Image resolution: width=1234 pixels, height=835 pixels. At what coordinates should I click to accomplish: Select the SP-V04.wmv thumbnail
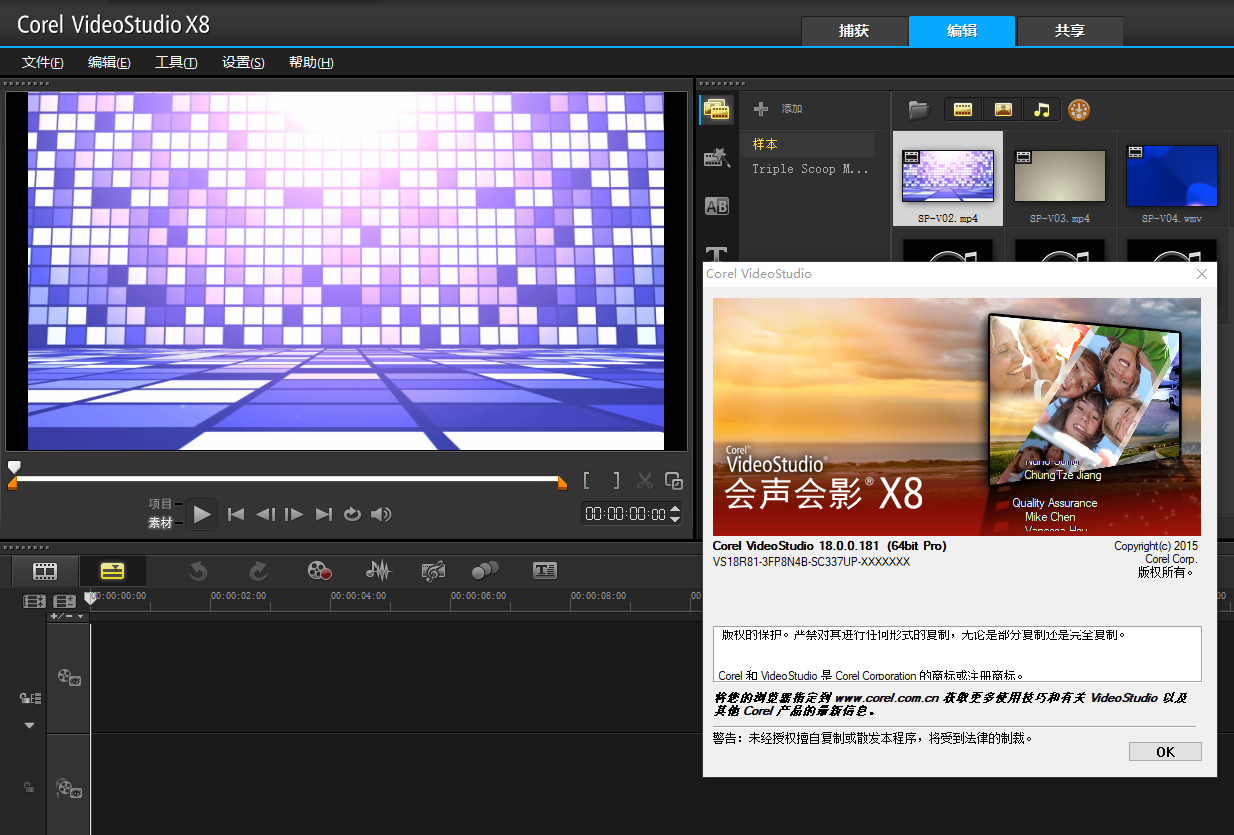coord(1171,177)
